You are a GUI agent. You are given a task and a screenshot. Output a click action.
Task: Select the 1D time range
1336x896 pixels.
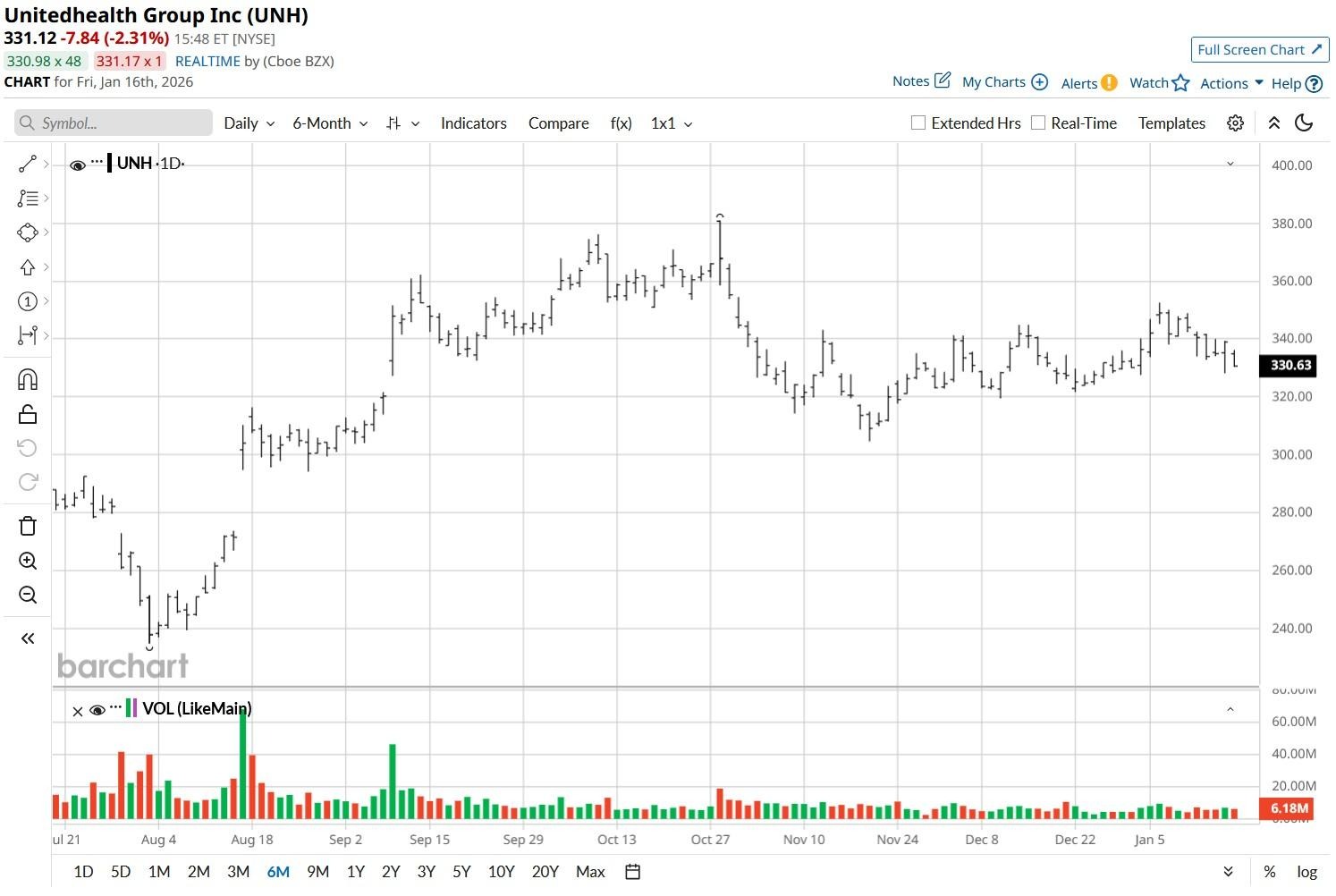(x=83, y=872)
